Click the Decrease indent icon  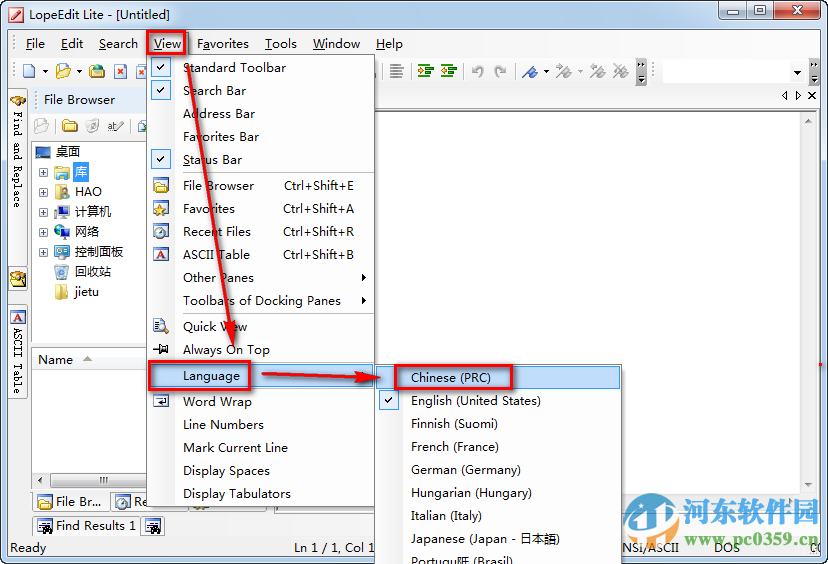(449, 71)
